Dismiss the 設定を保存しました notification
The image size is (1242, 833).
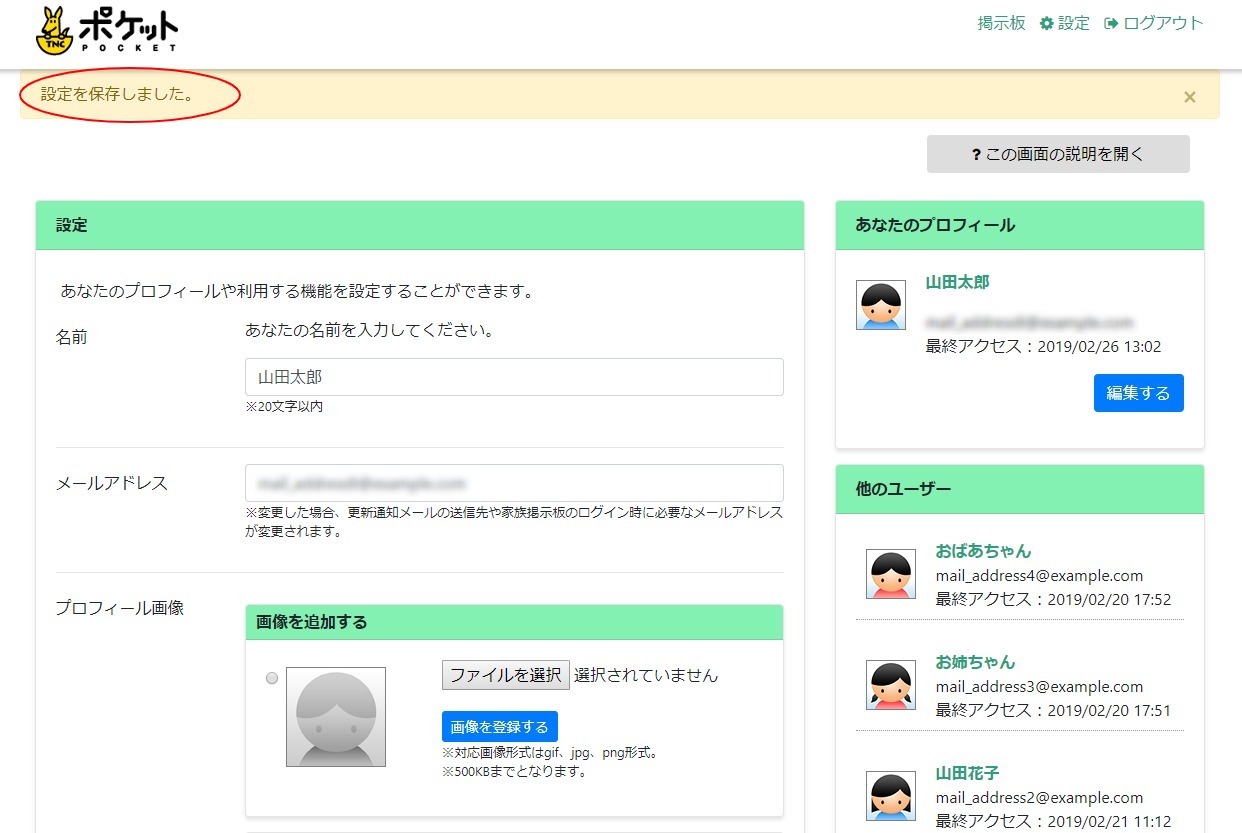[1189, 97]
